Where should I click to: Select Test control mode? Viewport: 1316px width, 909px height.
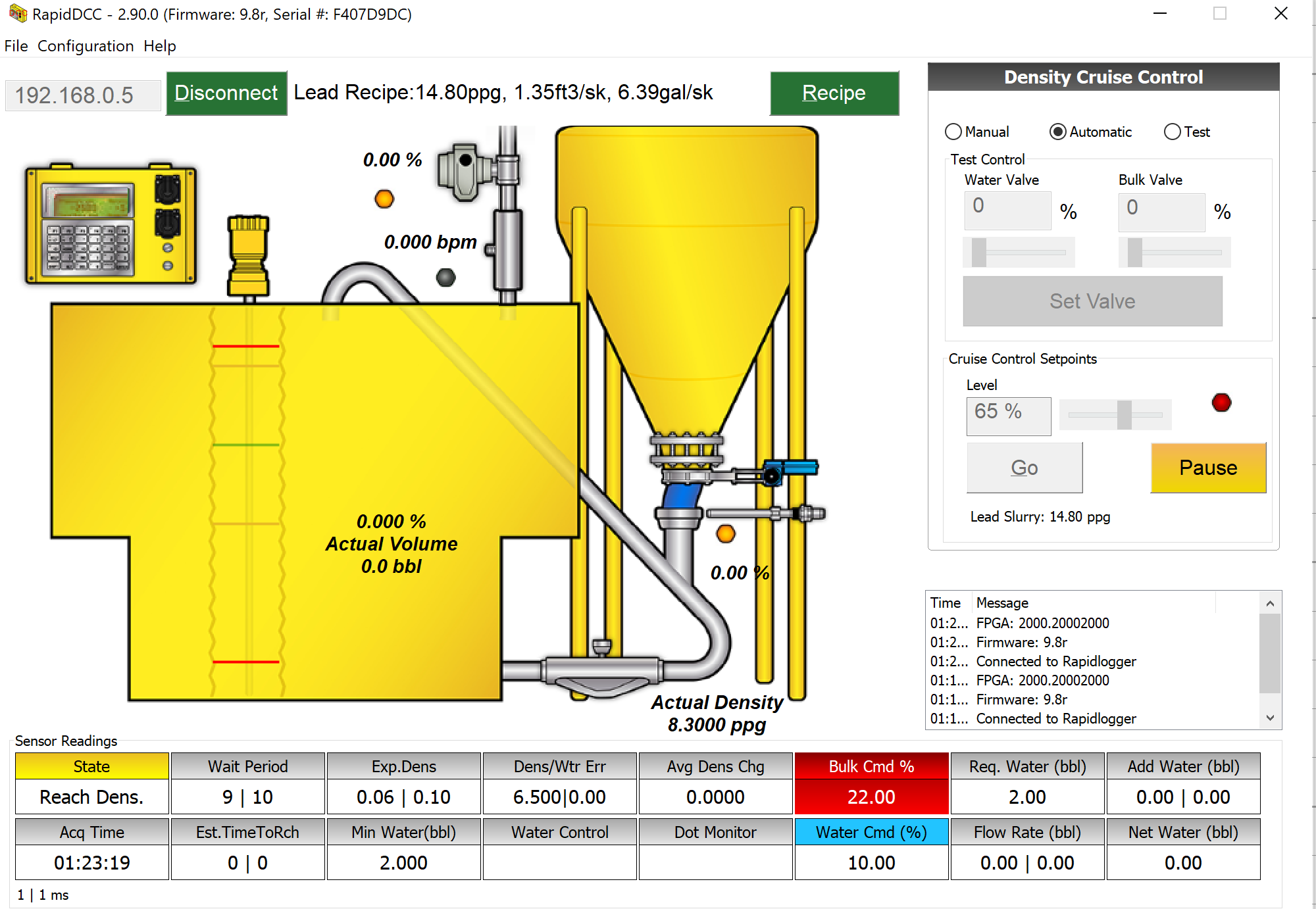point(1187,132)
